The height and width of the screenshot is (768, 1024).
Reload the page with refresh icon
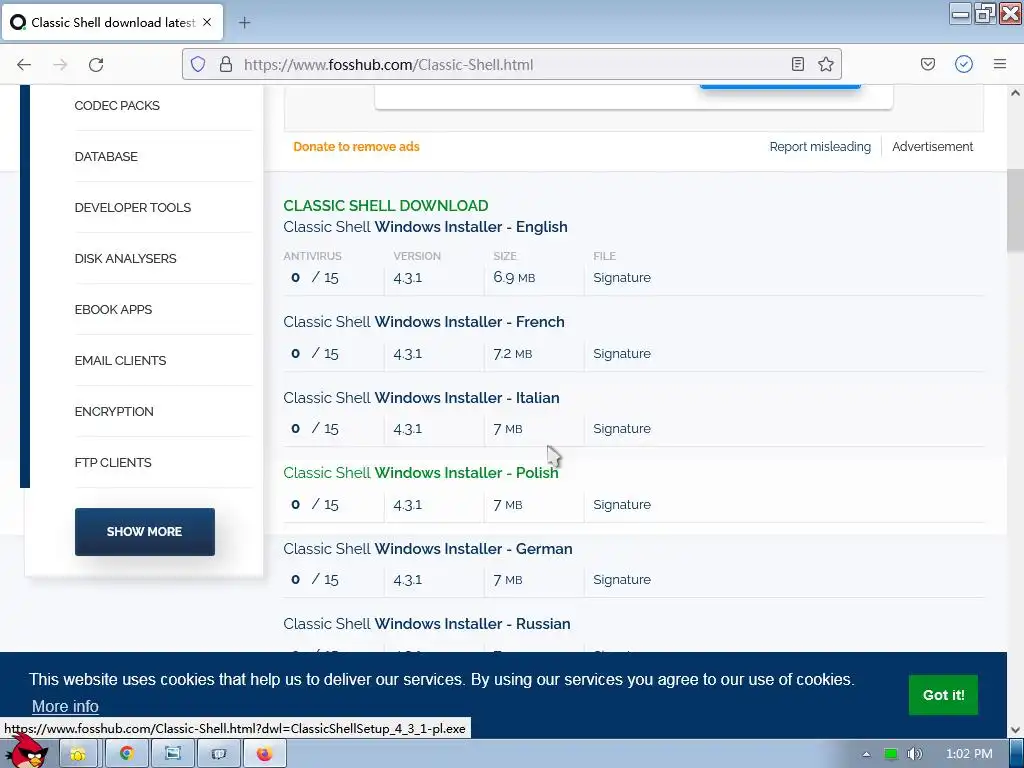[x=96, y=65]
